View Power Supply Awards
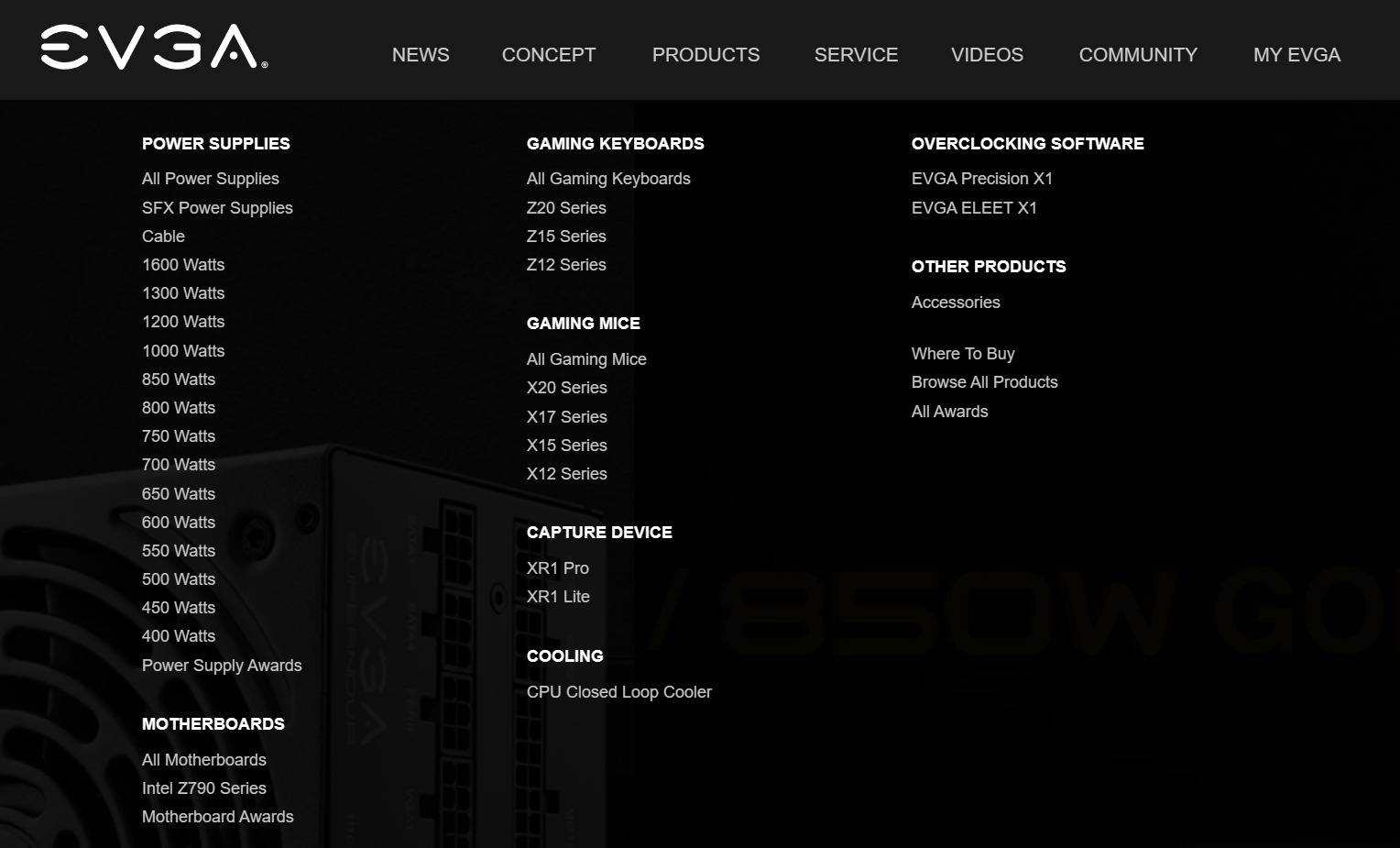 coord(222,666)
